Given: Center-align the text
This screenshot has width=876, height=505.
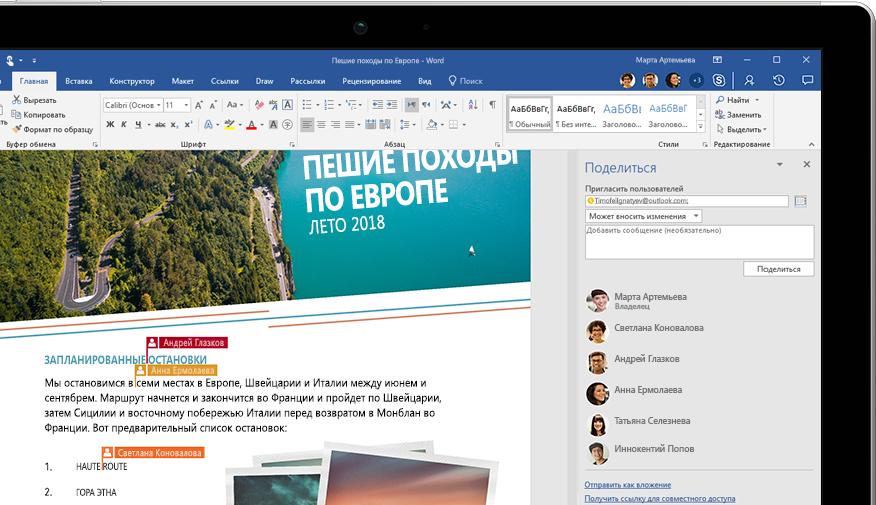Looking at the screenshot, I should point(321,125).
